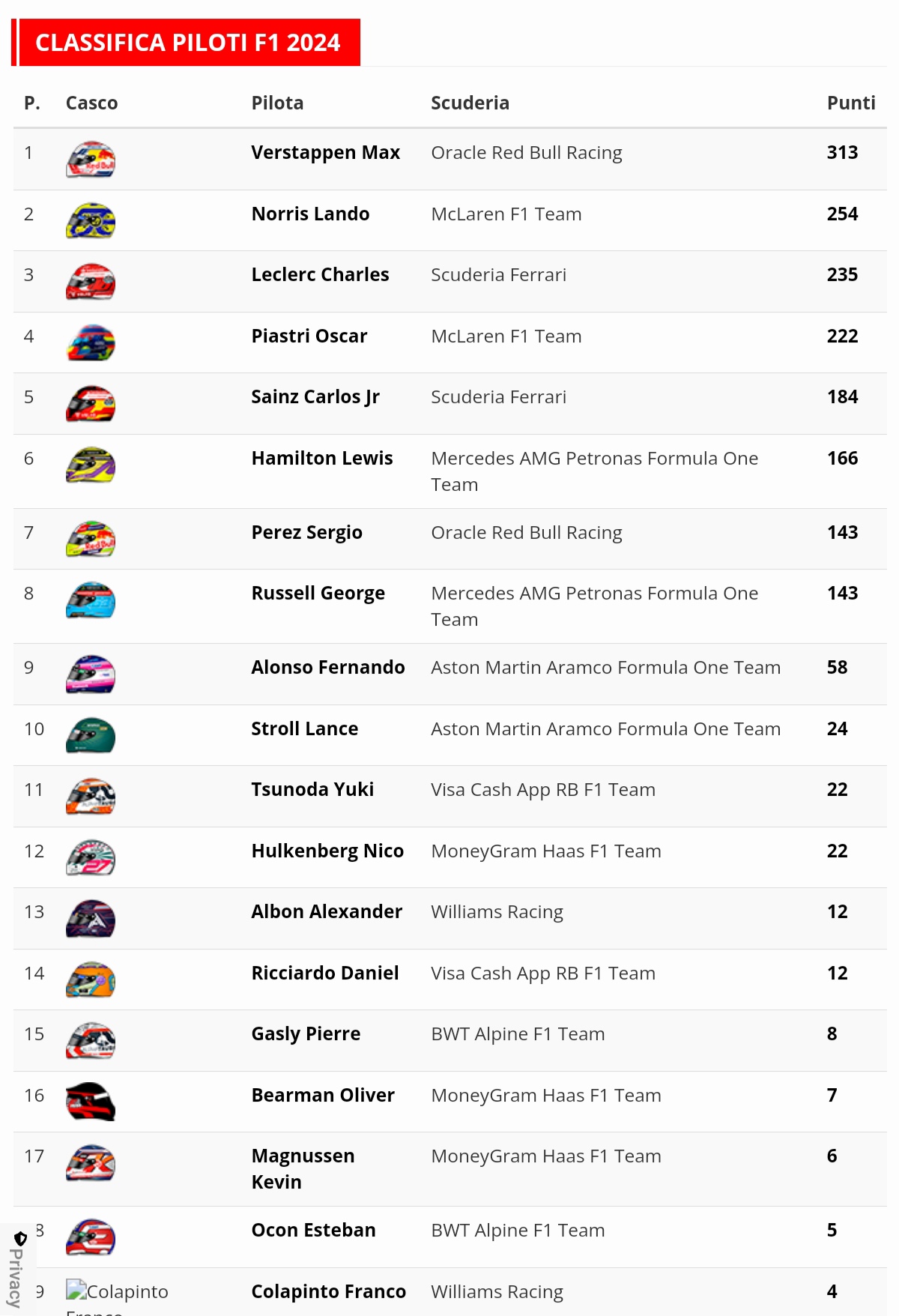The height and width of the screenshot is (1316, 899).
Task: Select Tsunoda Yuki driver name
Action: coord(312,789)
